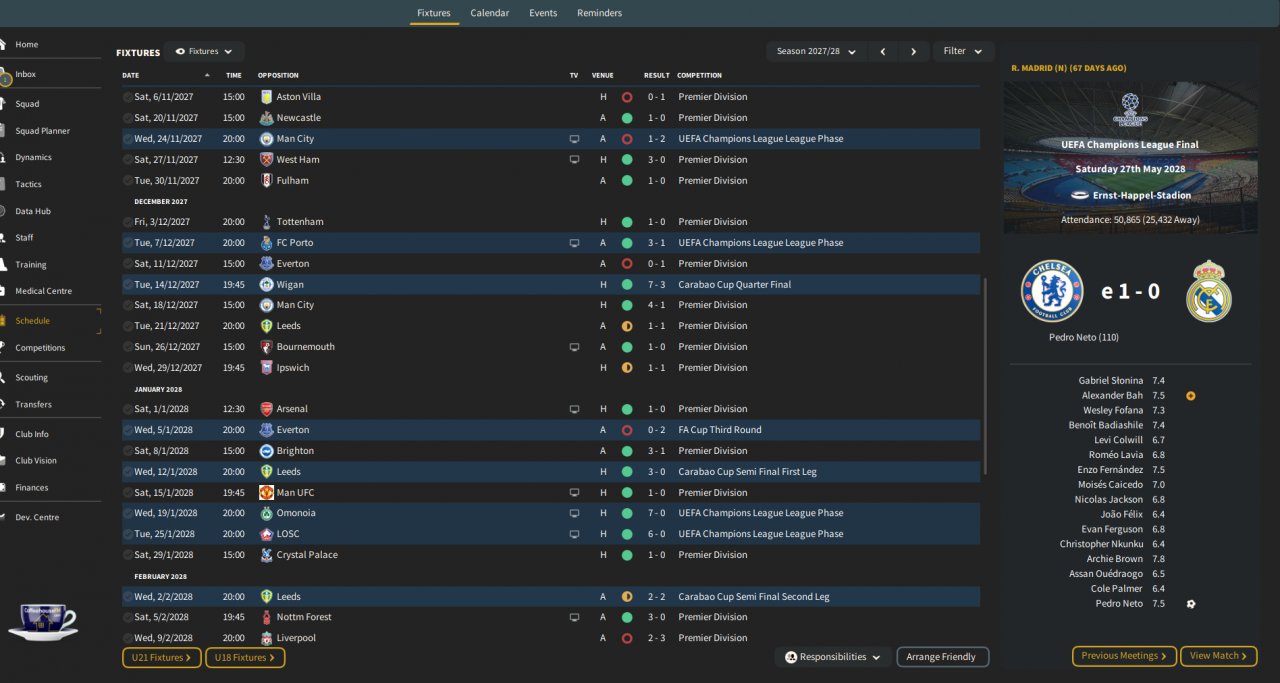Image resolution: width=1280 pixels, height=683 pixels.
Task: Click the View Match button
Action: 1219,656
